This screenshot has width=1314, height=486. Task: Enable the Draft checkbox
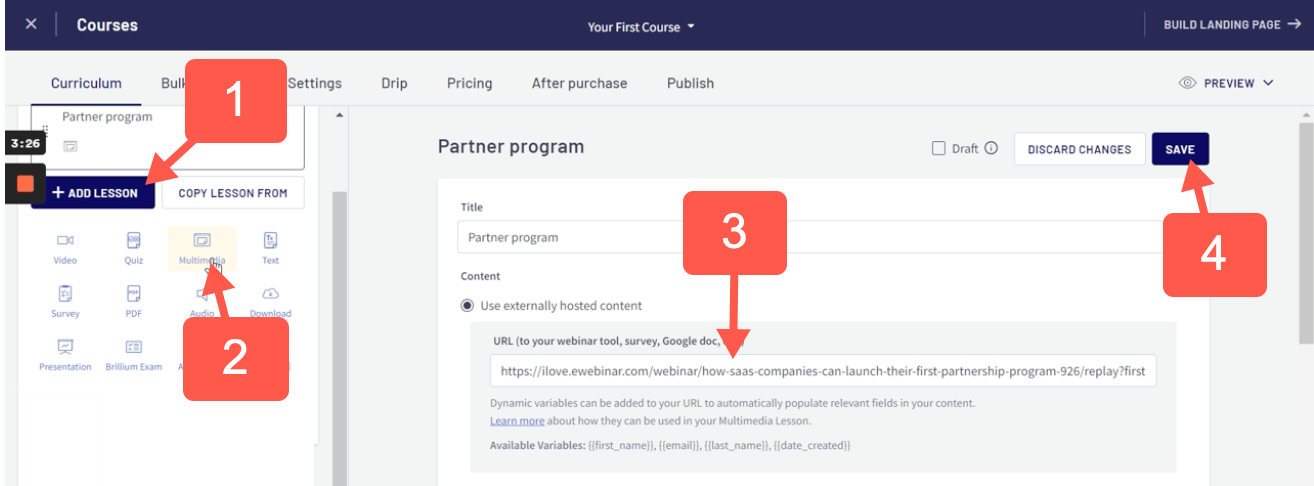pos(938,149)
